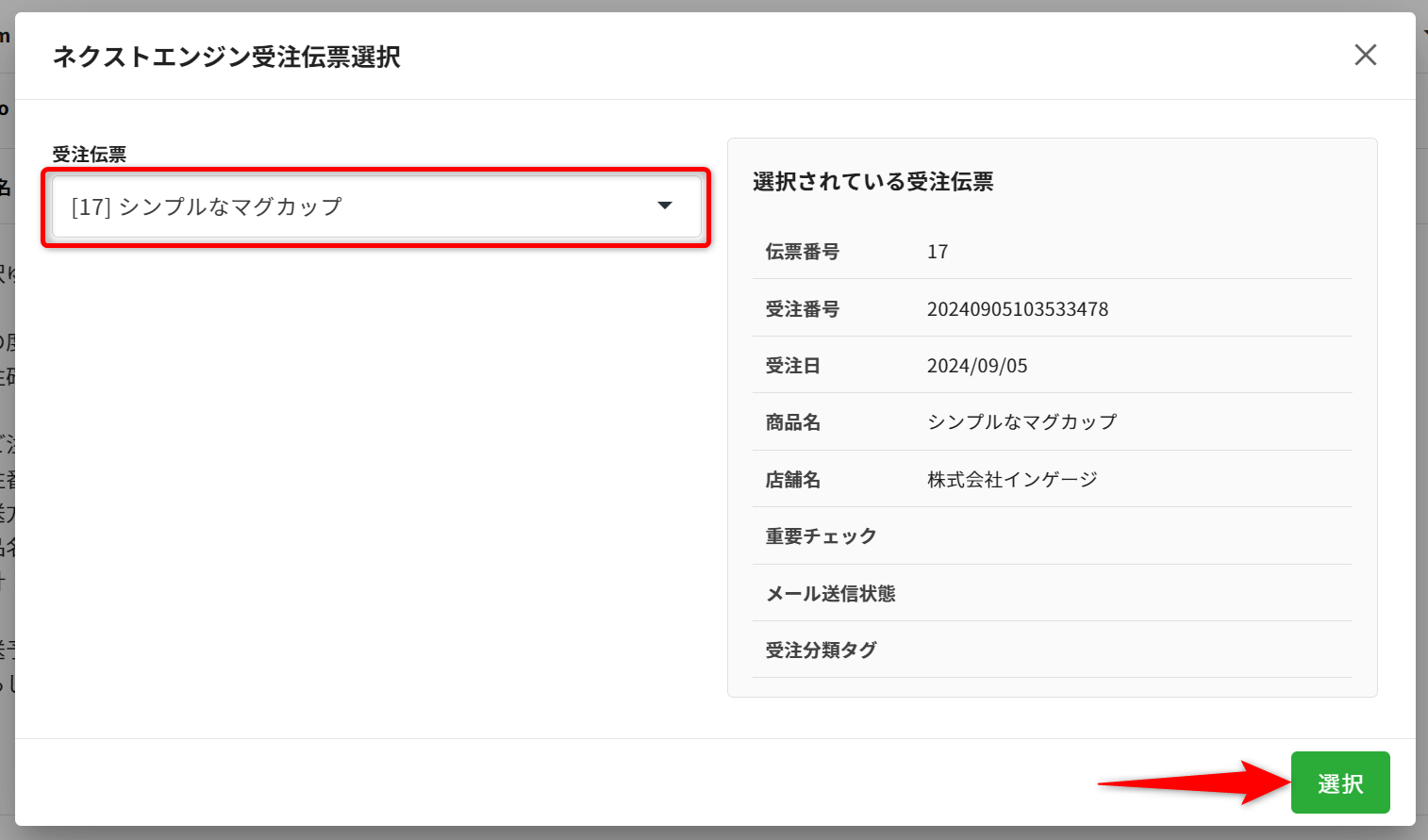Image resolution: width=1428 pixels, height=840 pixels.
Task: Click the 店舗名 row label
Action: (x=792, y=480)
